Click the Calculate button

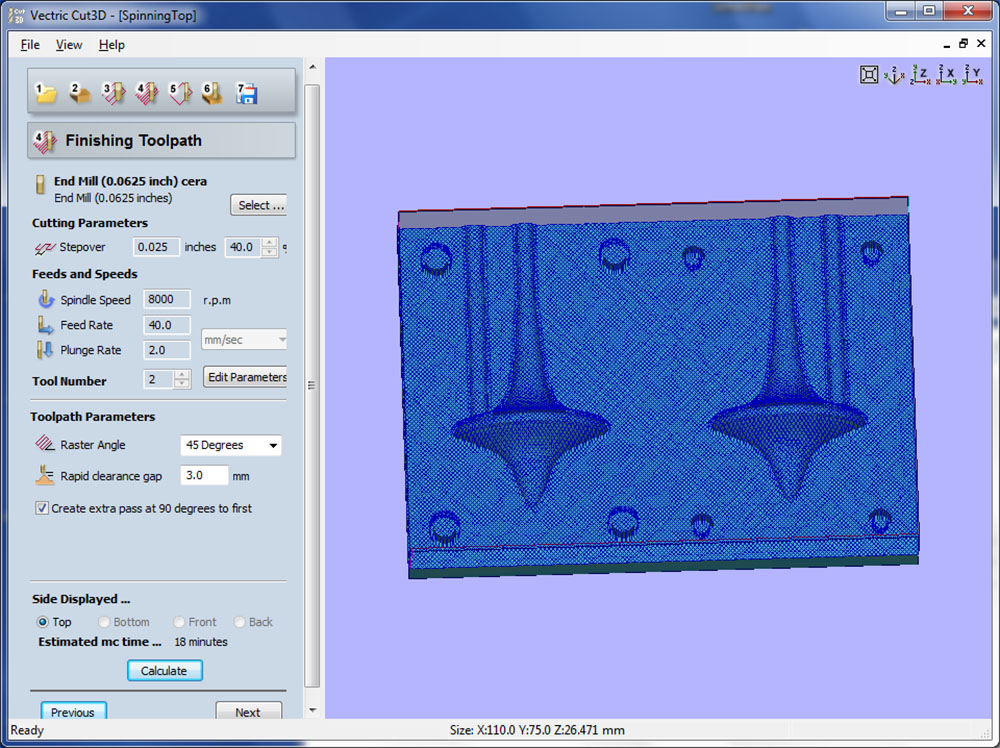(x=165, y=671)
